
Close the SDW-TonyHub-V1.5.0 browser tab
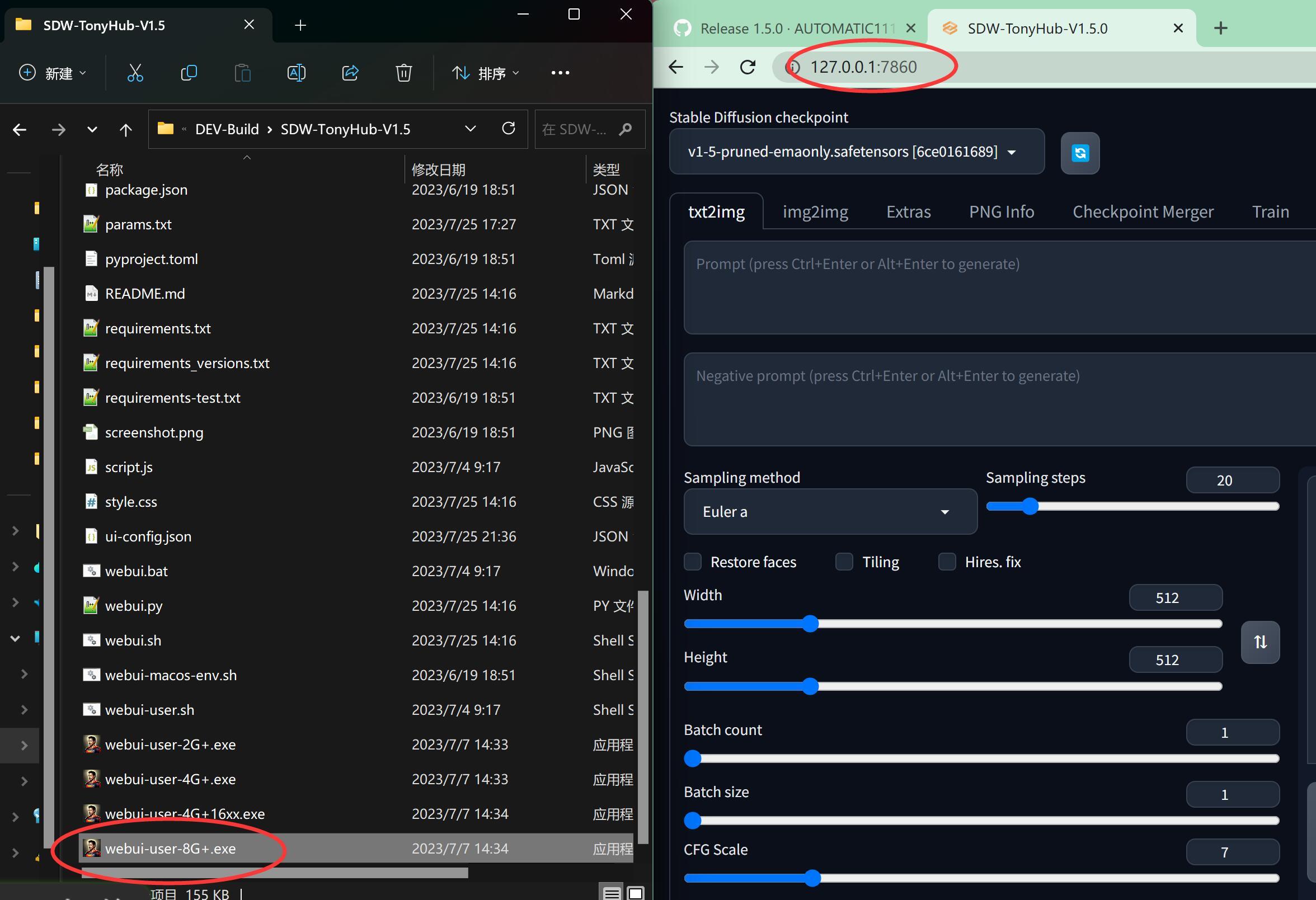(x=1178, y=28)
